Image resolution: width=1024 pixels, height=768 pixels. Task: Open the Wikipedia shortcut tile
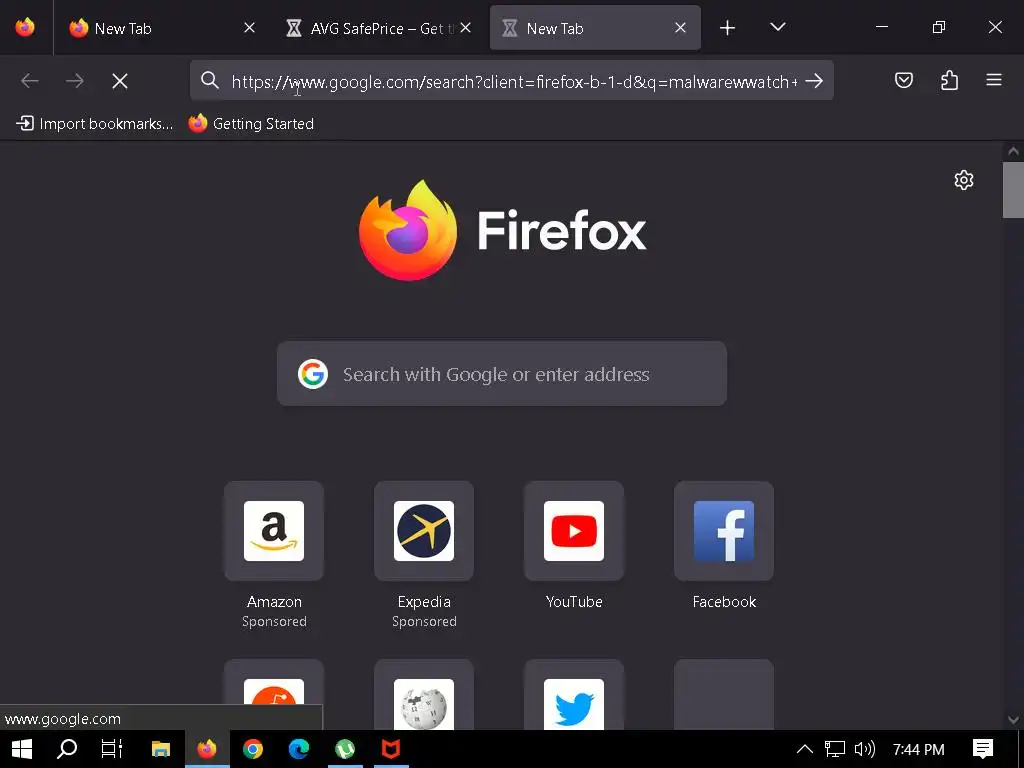(x=424, y=695)
